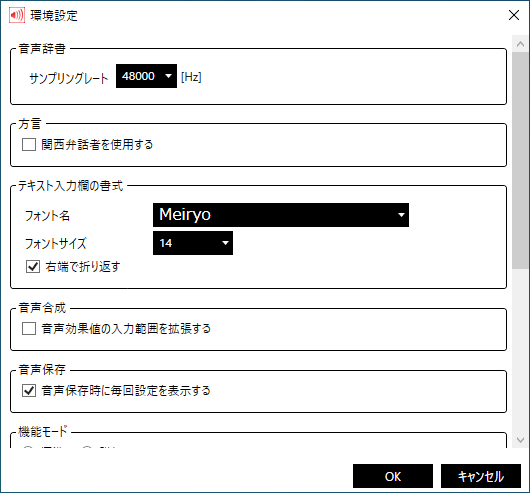Open the フォントサイズ 14 dropdown

[193, 243]
